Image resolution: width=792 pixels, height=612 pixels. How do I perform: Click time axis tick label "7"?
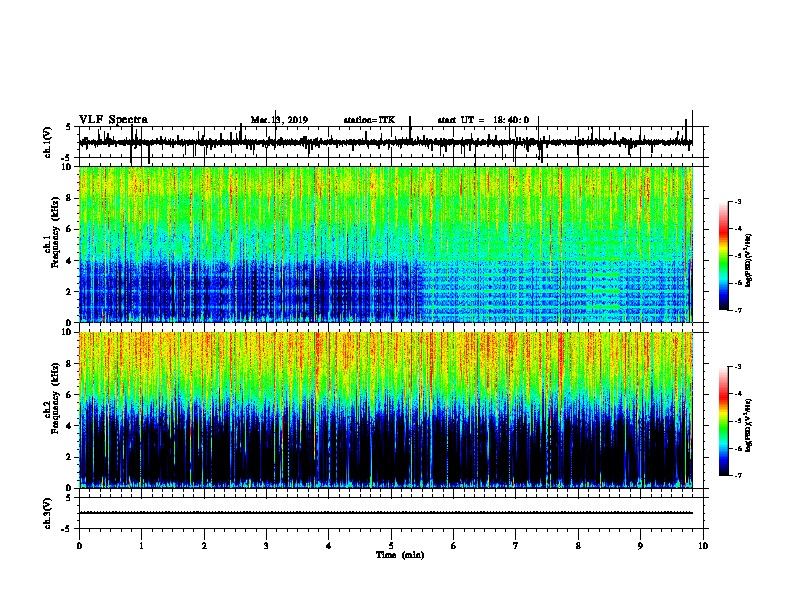[x=516, y=545]
